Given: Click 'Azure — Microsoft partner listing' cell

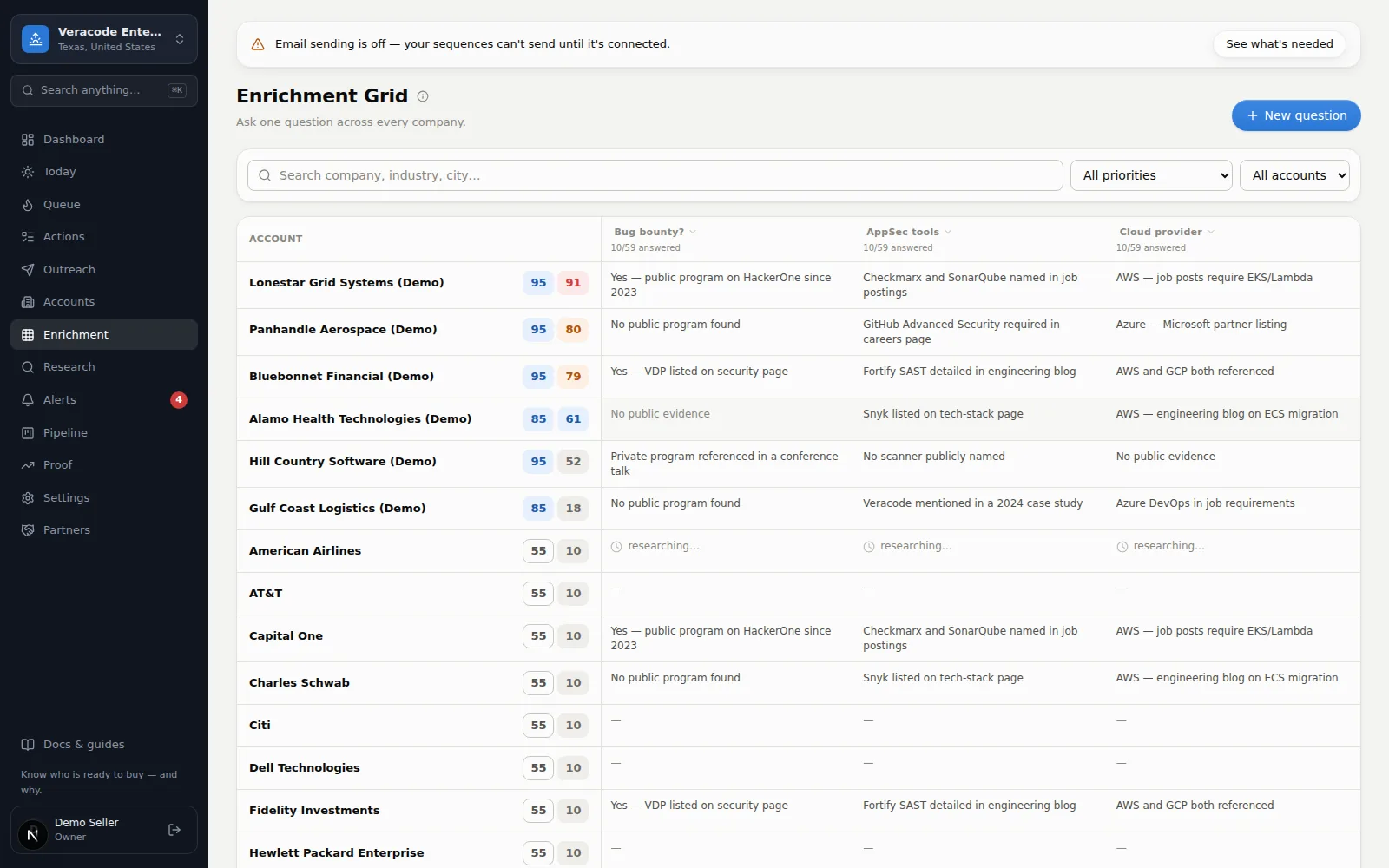Looking at the screenshot, I should coord(1201,325).
